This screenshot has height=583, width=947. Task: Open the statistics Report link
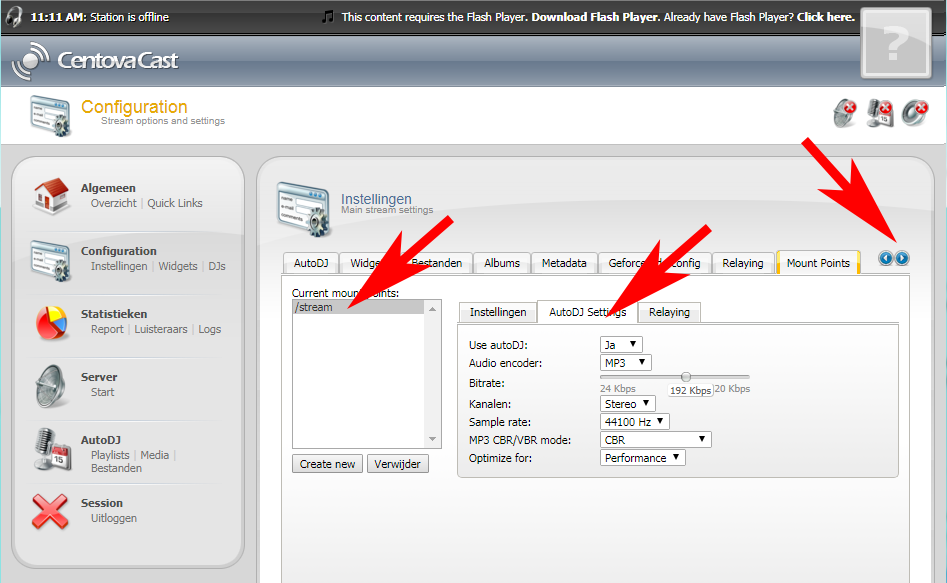click(x=107, y=329)
